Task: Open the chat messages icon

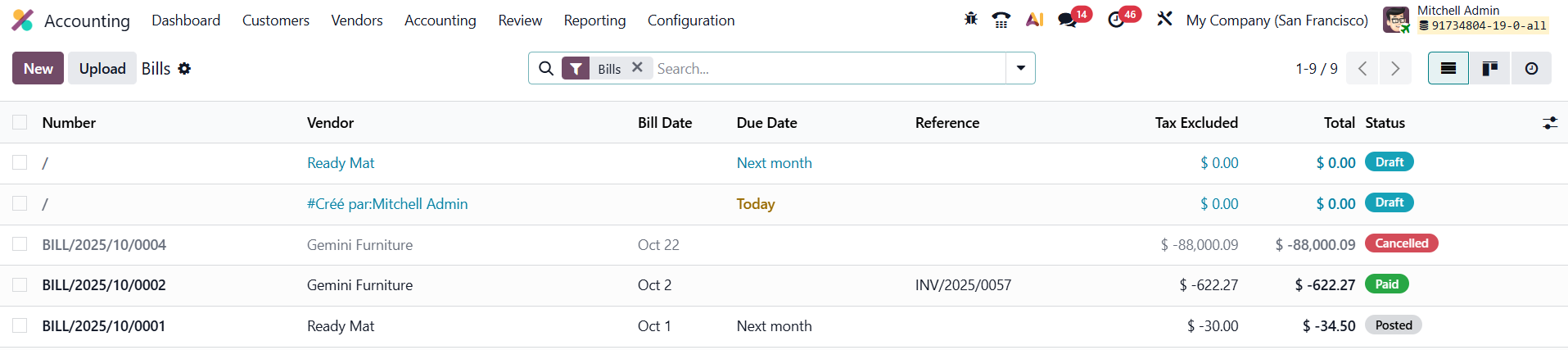Action: [x=1068, y=20]
